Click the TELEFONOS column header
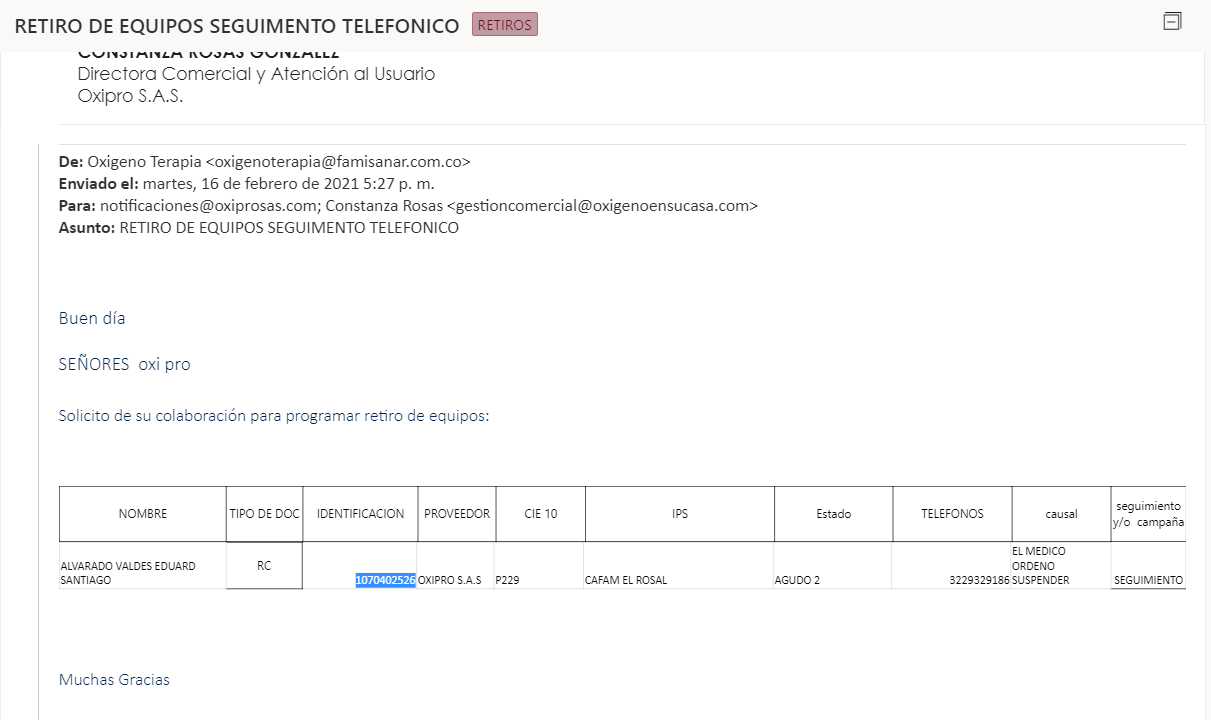Image resolution: width=1211 pixels, height=720 pixels. [x=952, y=514]
